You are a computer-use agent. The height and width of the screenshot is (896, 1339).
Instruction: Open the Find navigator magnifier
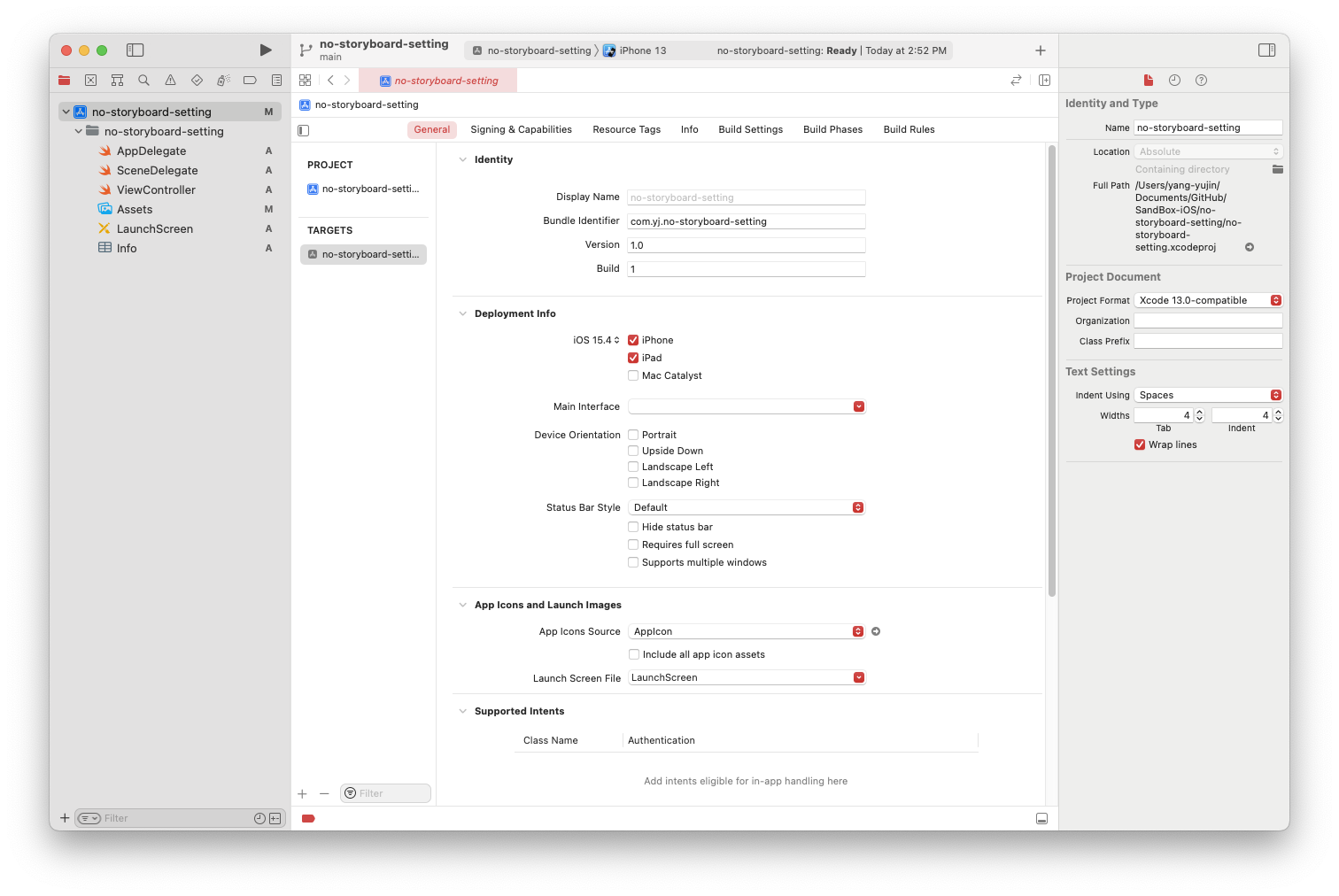point(143,81)
